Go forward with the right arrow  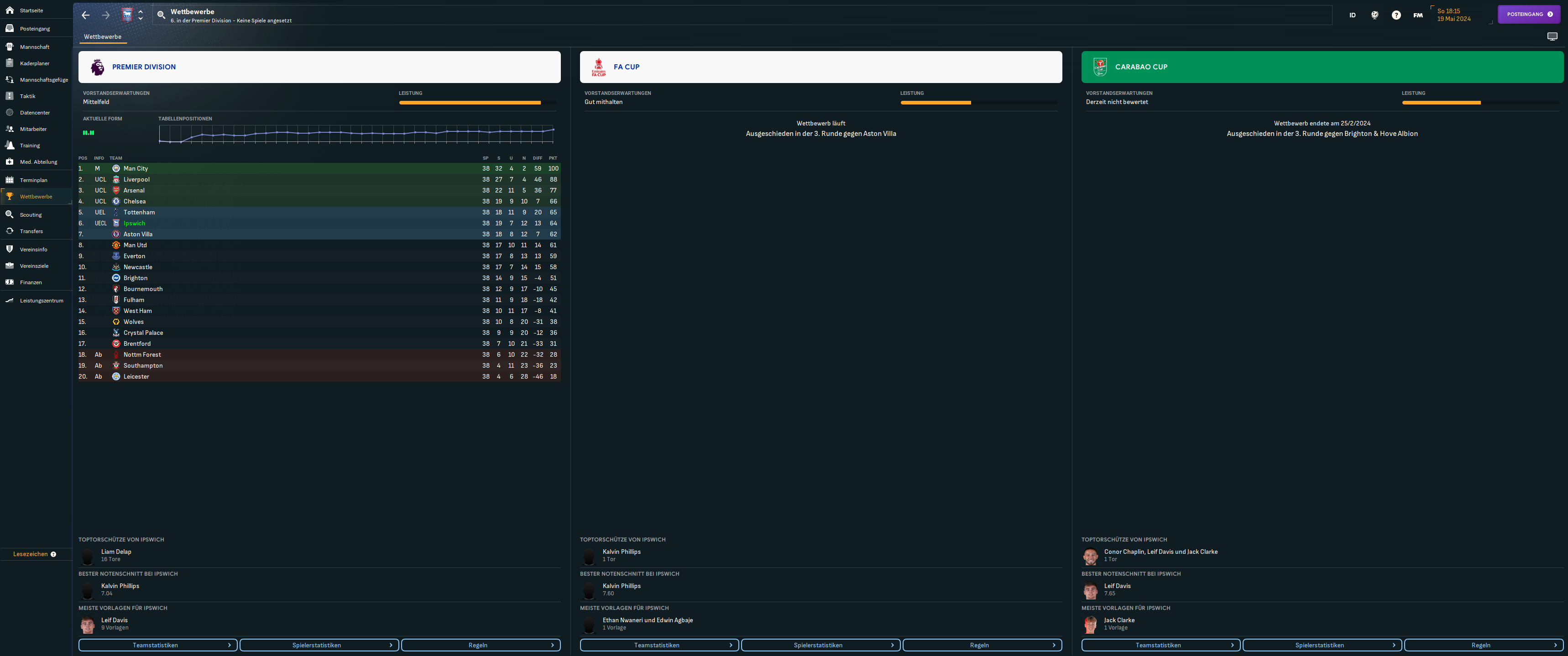[106, 15]
